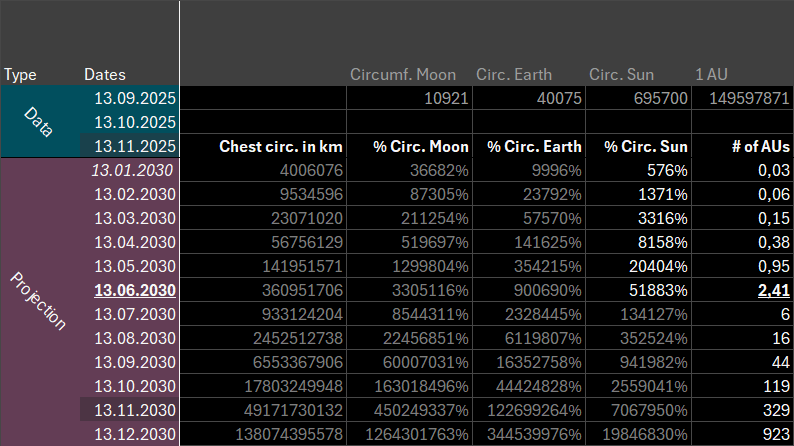Select the "# of AUs" header cell

(741, 146)
